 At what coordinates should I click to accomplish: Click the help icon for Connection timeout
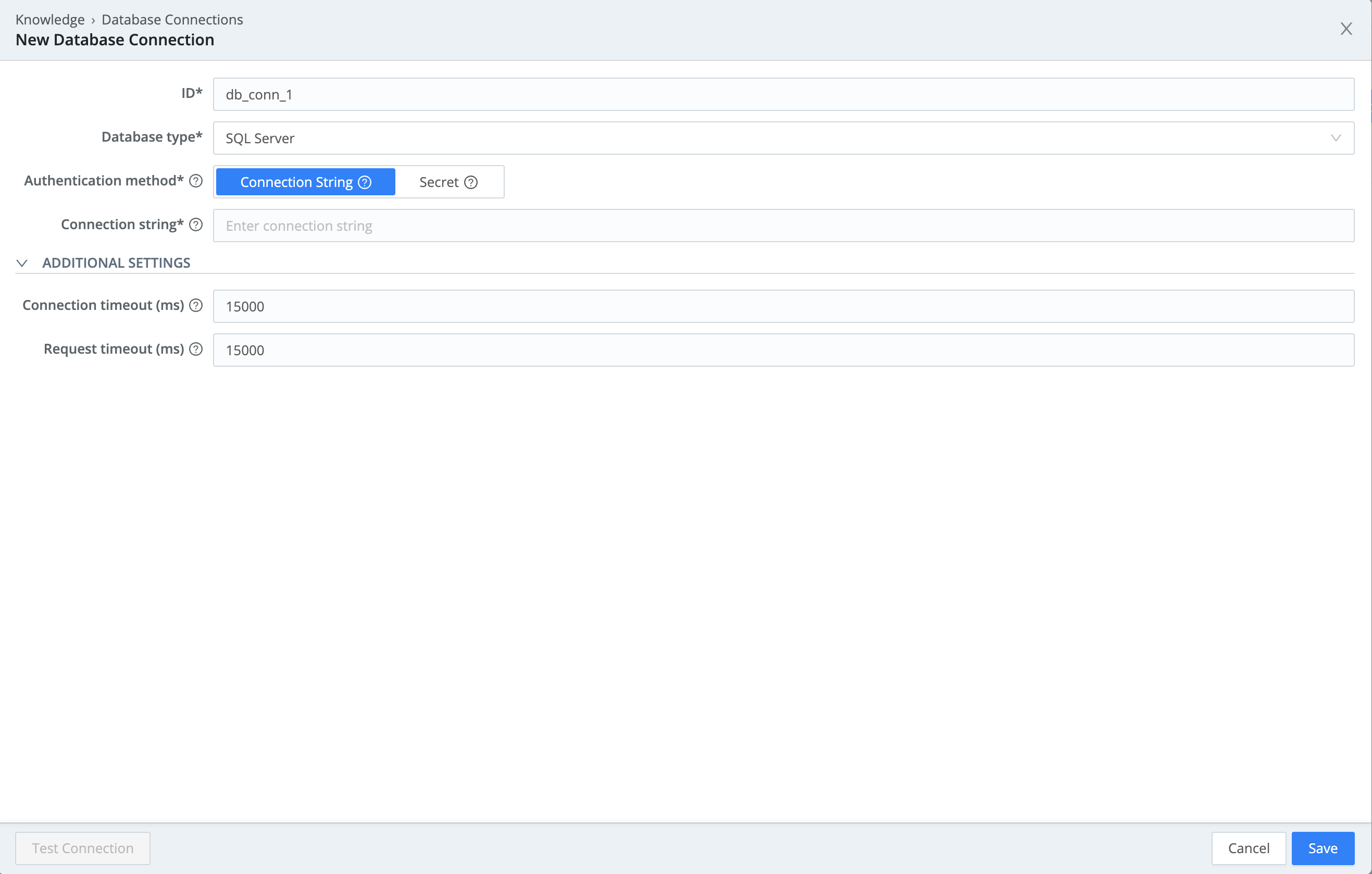(196, 305)
